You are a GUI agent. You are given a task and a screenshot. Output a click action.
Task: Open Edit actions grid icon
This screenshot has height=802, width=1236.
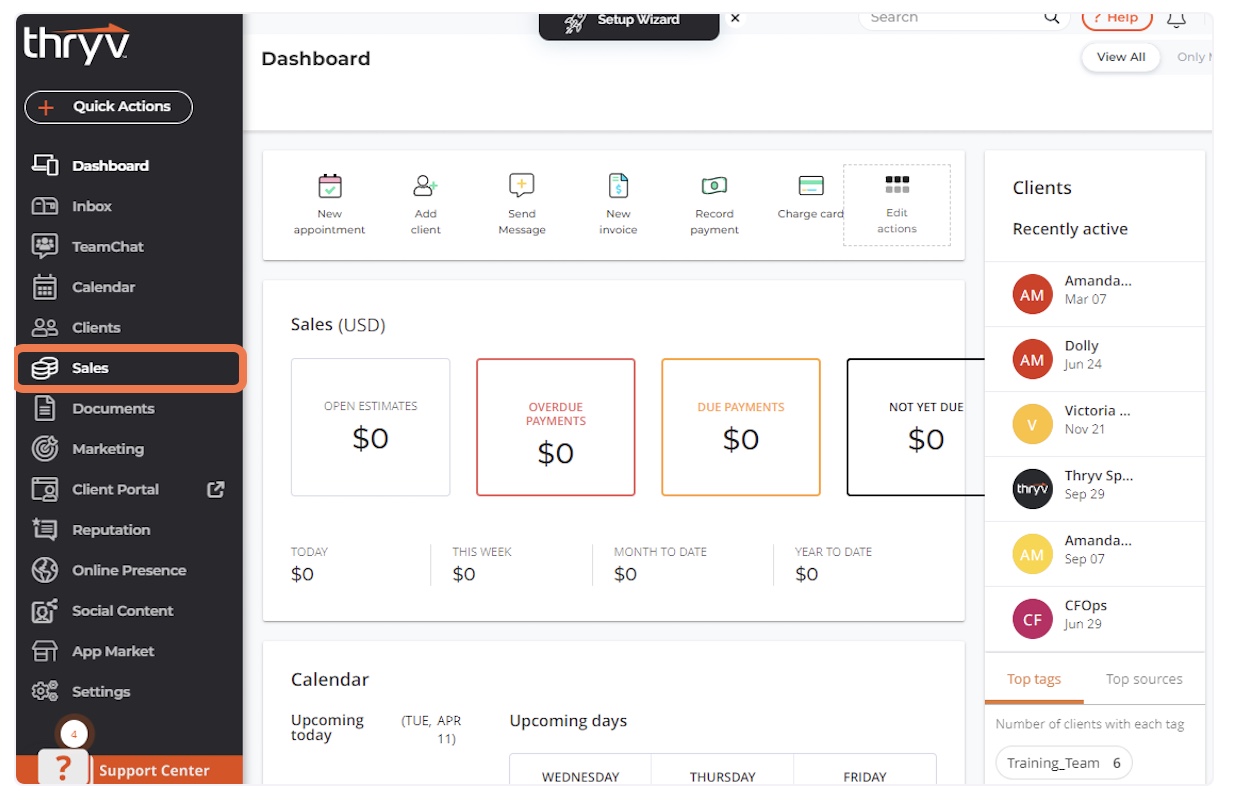897,184
